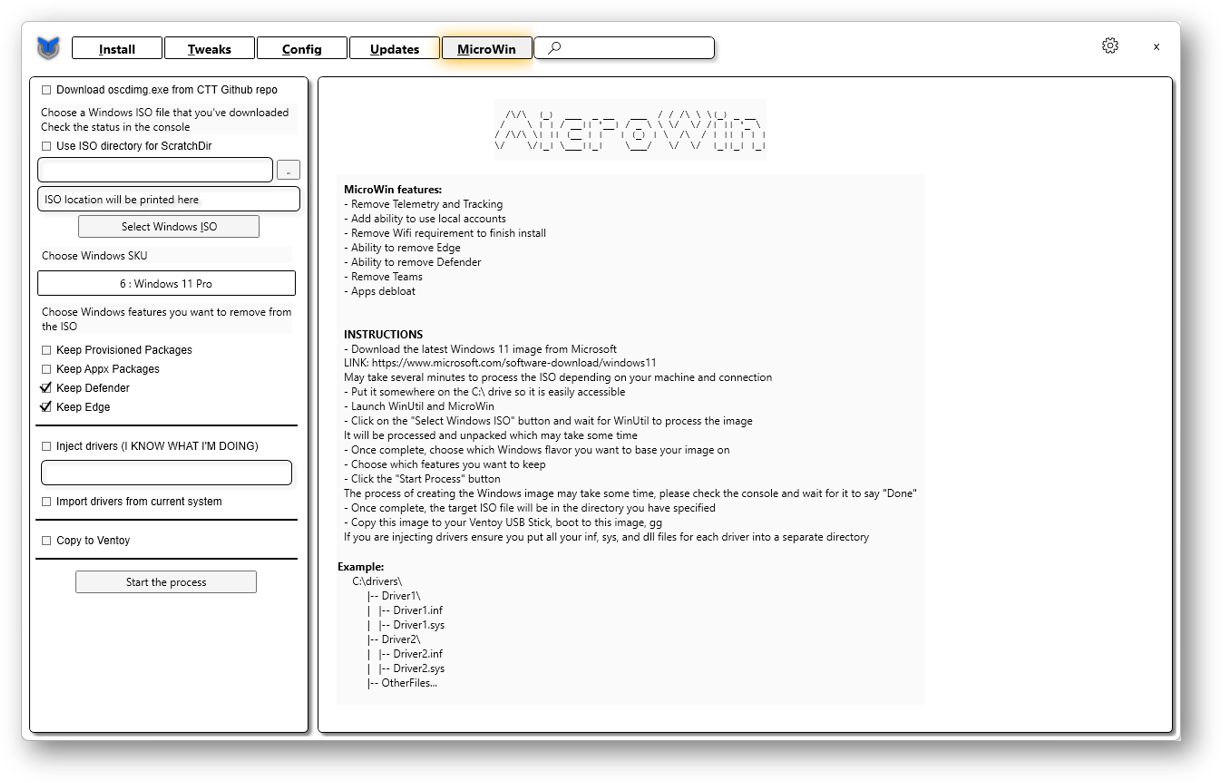This screenshot has width=1223, height=783.
Task: Switch to the Tweaks tab
Action: (209, 48)
